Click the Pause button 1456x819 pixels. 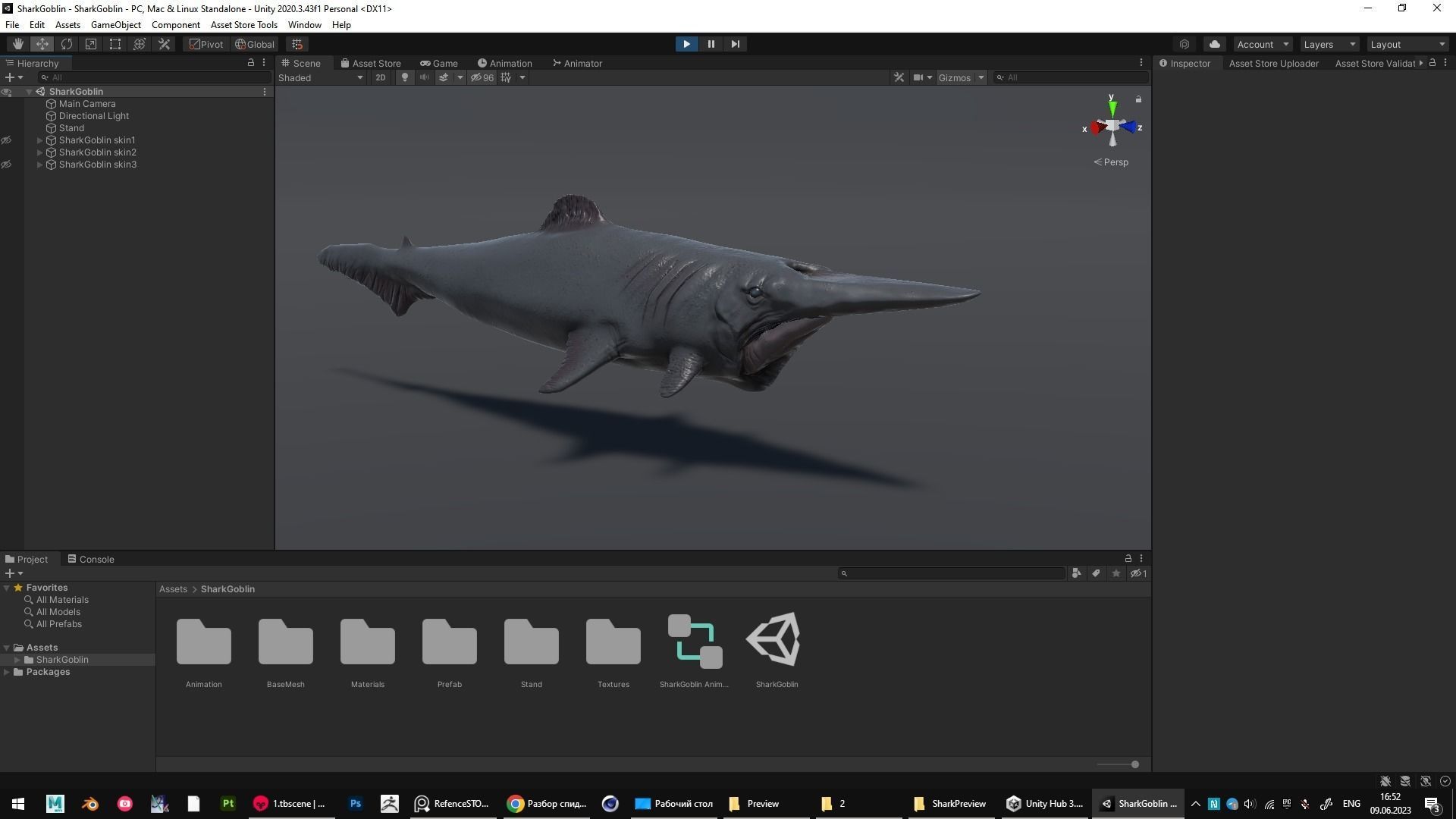(x=711, y=44)
